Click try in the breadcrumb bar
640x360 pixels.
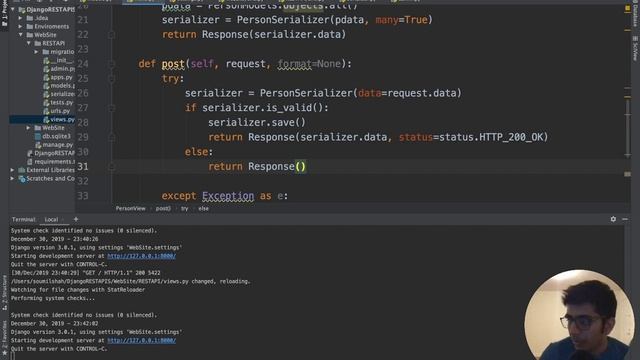184,209
